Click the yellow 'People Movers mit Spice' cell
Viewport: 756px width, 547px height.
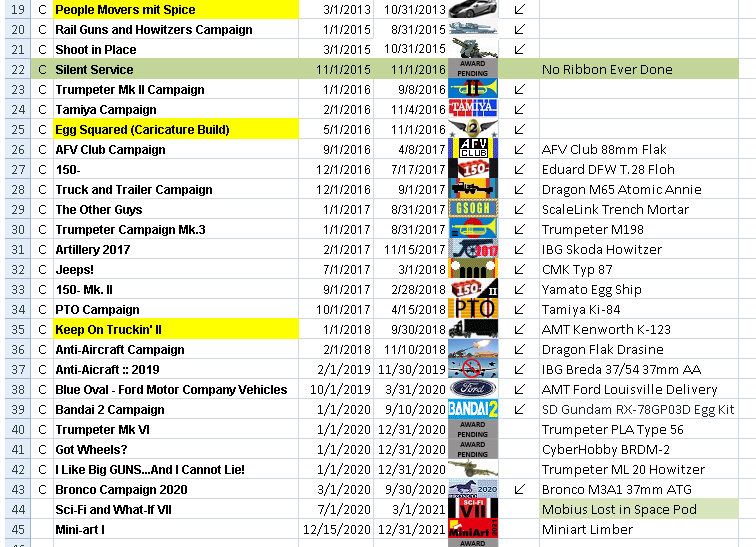point(176,10)
